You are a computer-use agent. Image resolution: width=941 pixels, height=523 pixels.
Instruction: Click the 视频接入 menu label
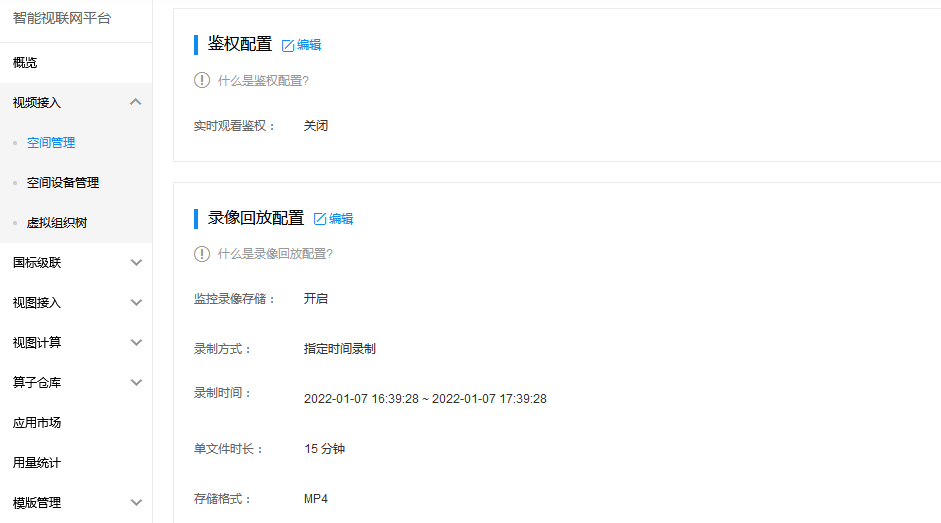37,103
